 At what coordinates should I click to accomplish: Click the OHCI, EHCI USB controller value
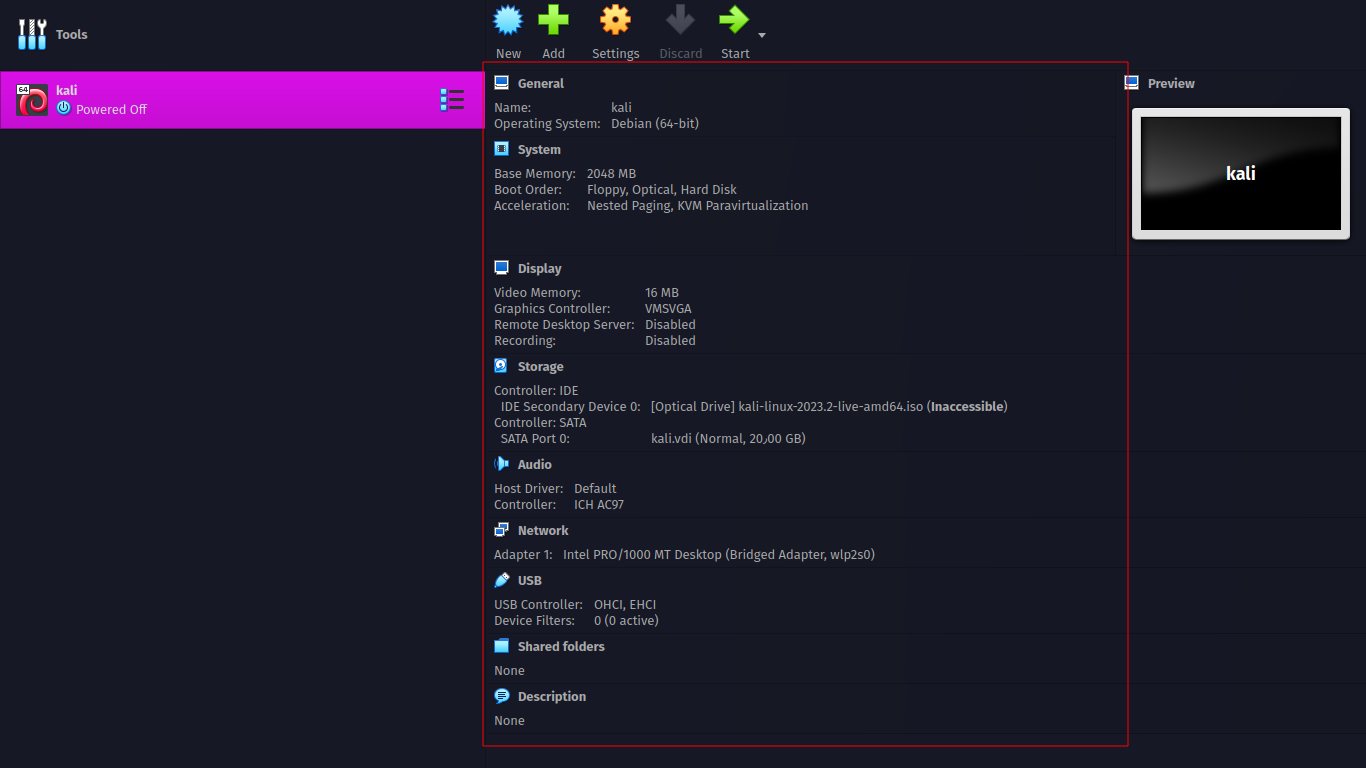click(625, 605)
